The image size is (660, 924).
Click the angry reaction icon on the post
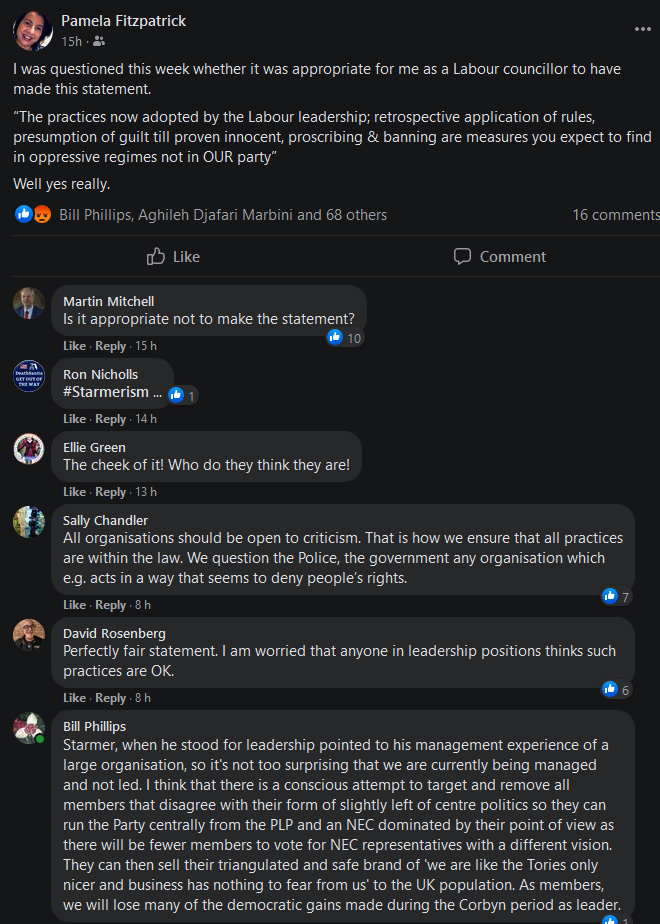(x=42, y=214)
